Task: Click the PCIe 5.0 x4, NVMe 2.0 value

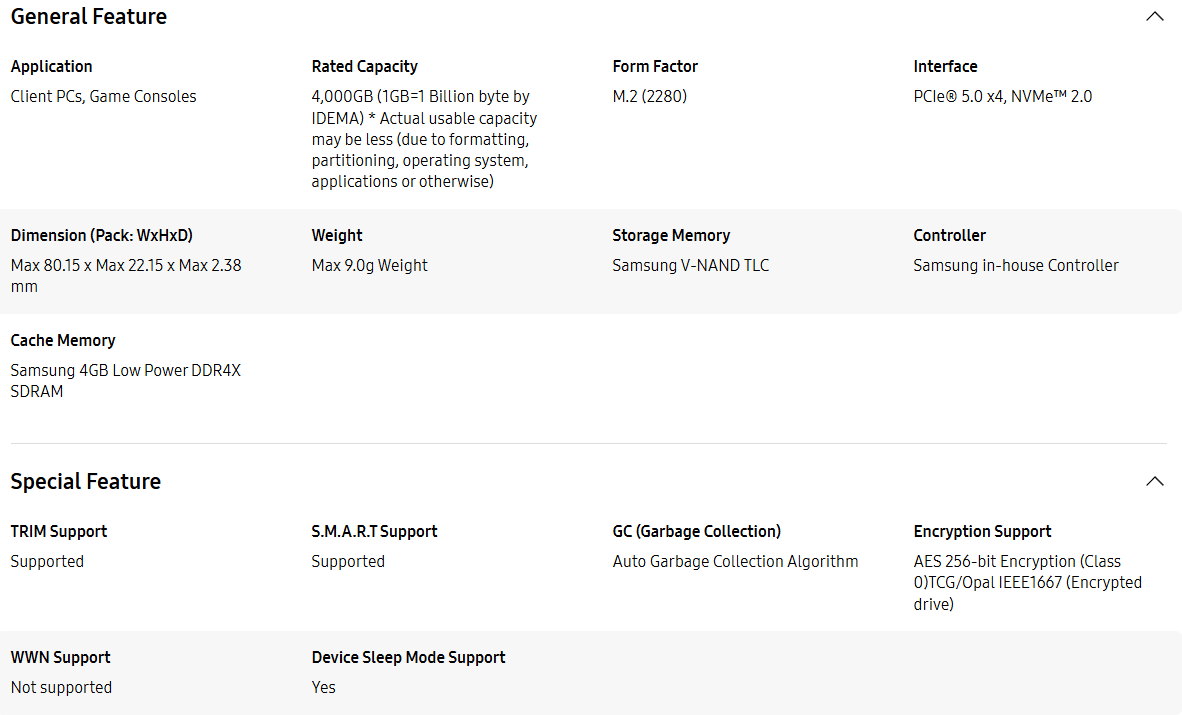Action: pos(1002,96)
